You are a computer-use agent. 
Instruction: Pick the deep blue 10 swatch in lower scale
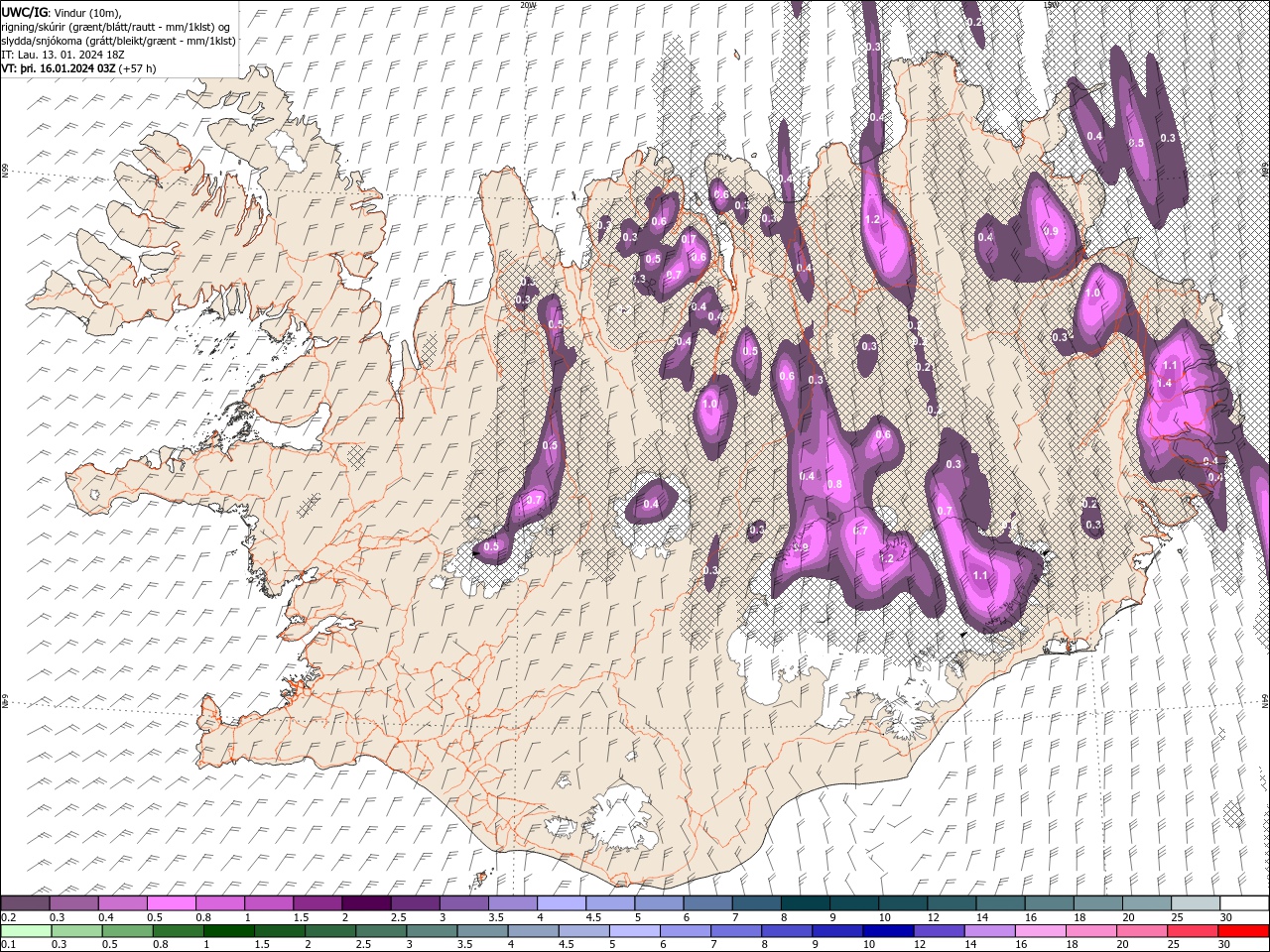888,930
